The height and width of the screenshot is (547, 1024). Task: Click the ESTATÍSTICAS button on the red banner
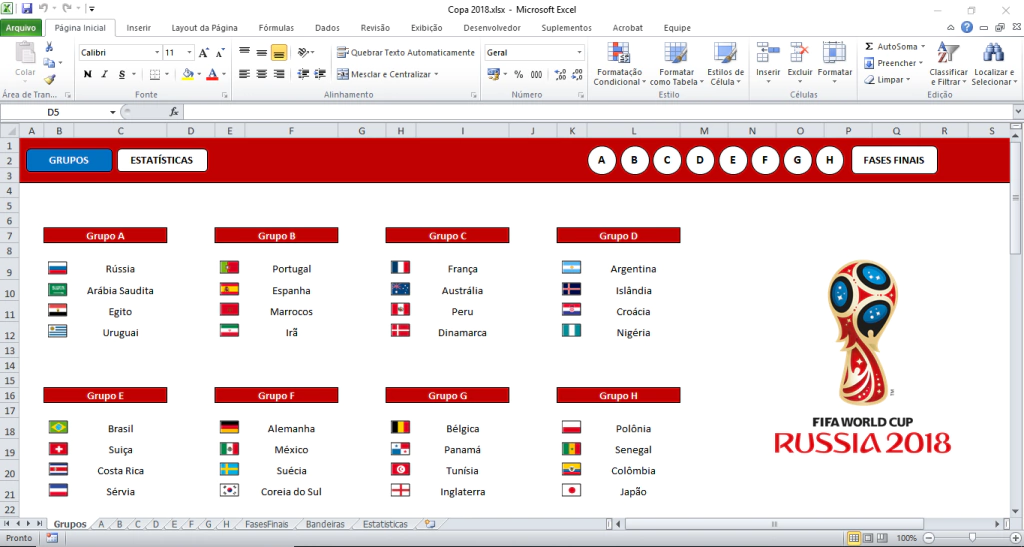(x=162, y=160)
